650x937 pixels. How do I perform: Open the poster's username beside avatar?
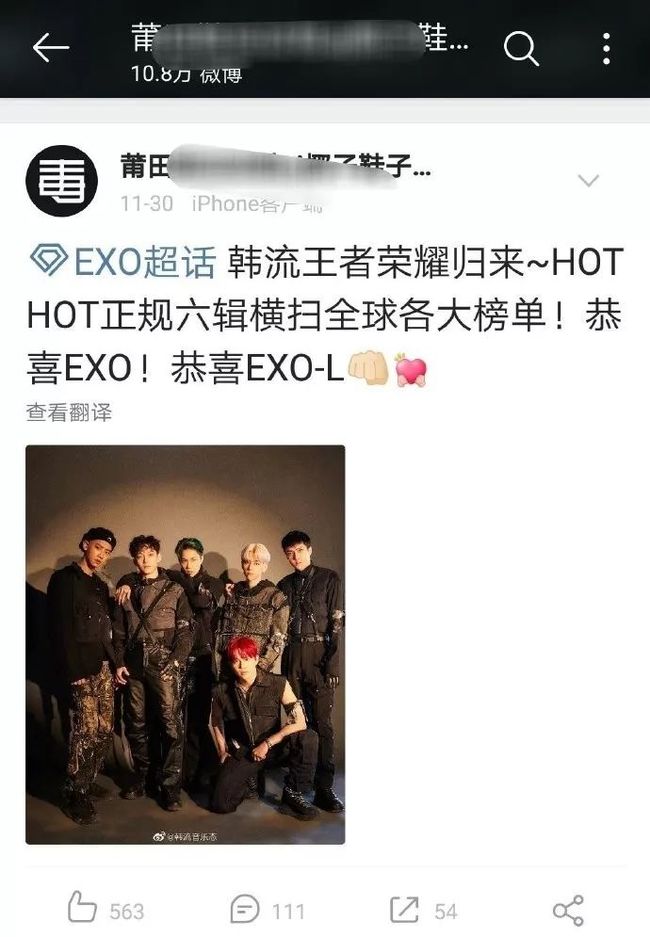click(x=275, y=166)
